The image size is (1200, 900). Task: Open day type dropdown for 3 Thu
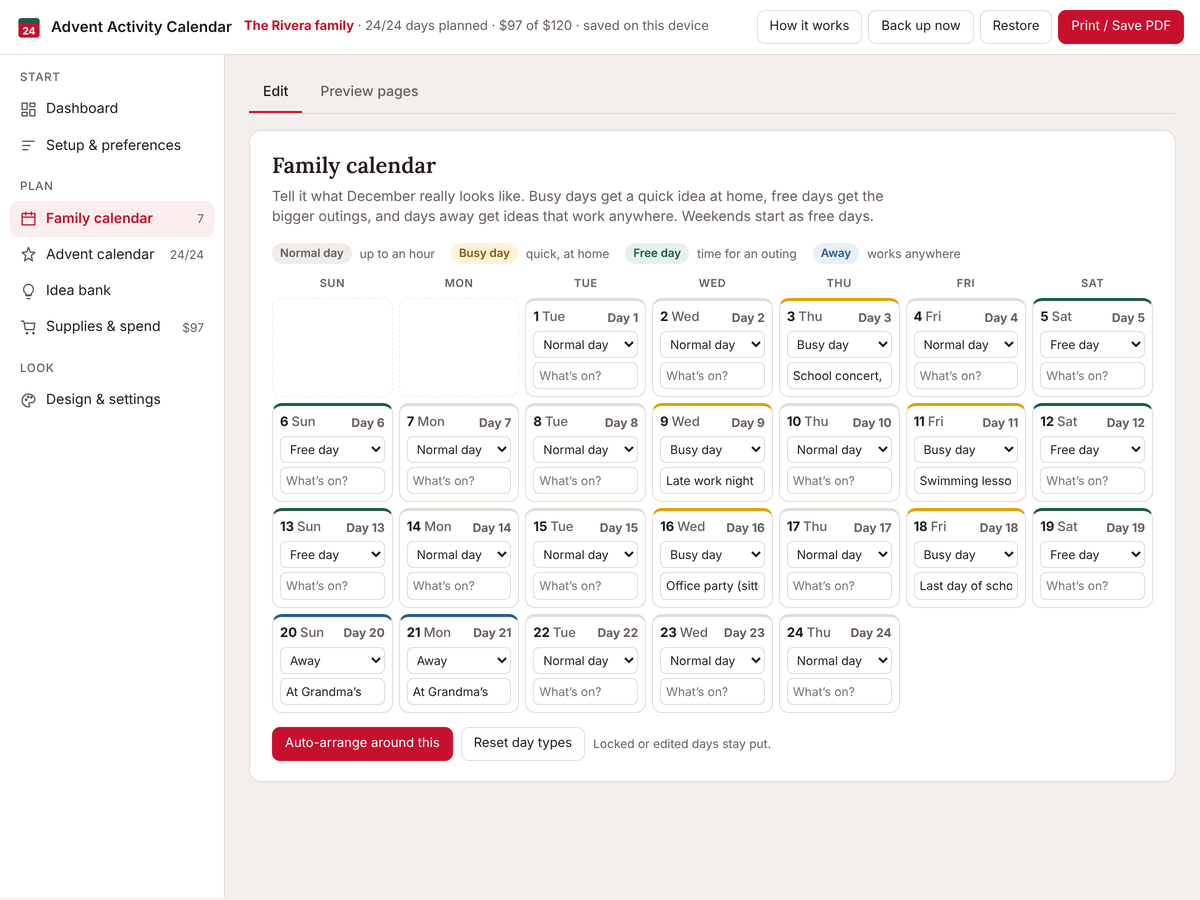tap(839, 345)
